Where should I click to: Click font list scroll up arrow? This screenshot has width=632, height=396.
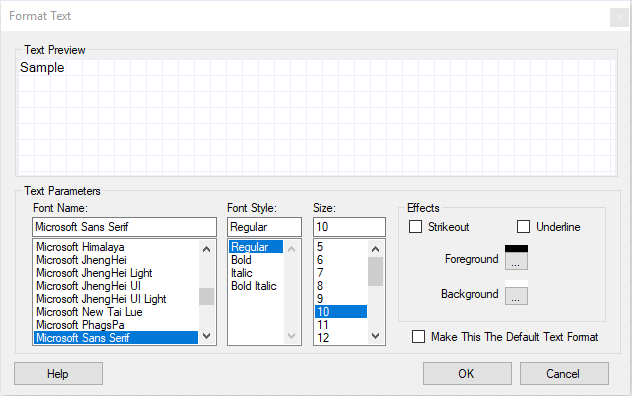(x=206, y=249)
